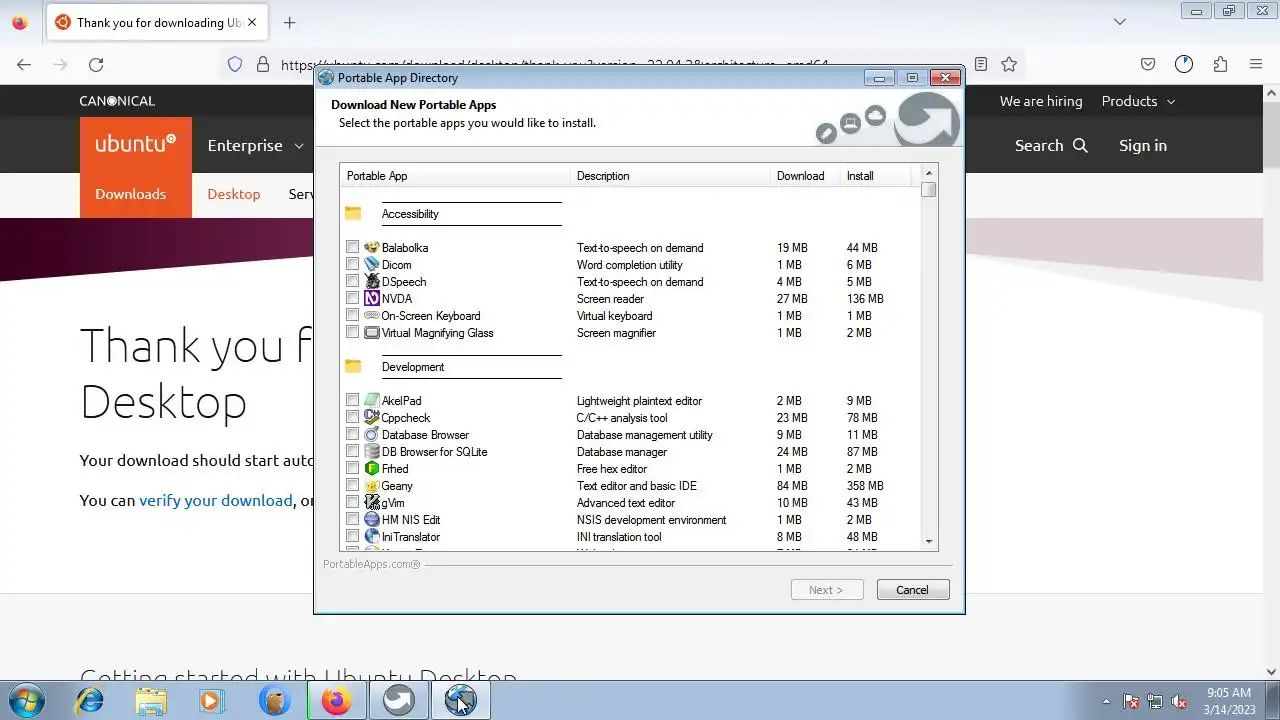Open Windows Start menu orb
The width and height of the screenshot is (1280, 720).
27,700
